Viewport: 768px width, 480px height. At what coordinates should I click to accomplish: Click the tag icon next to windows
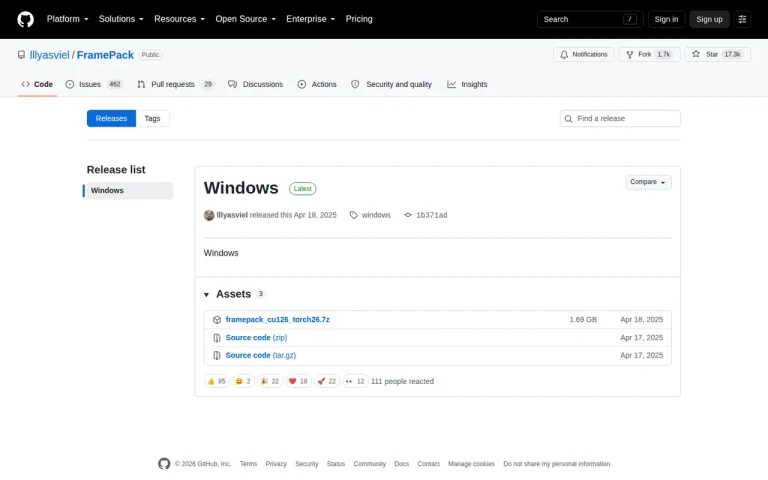[x=354, y=215]
